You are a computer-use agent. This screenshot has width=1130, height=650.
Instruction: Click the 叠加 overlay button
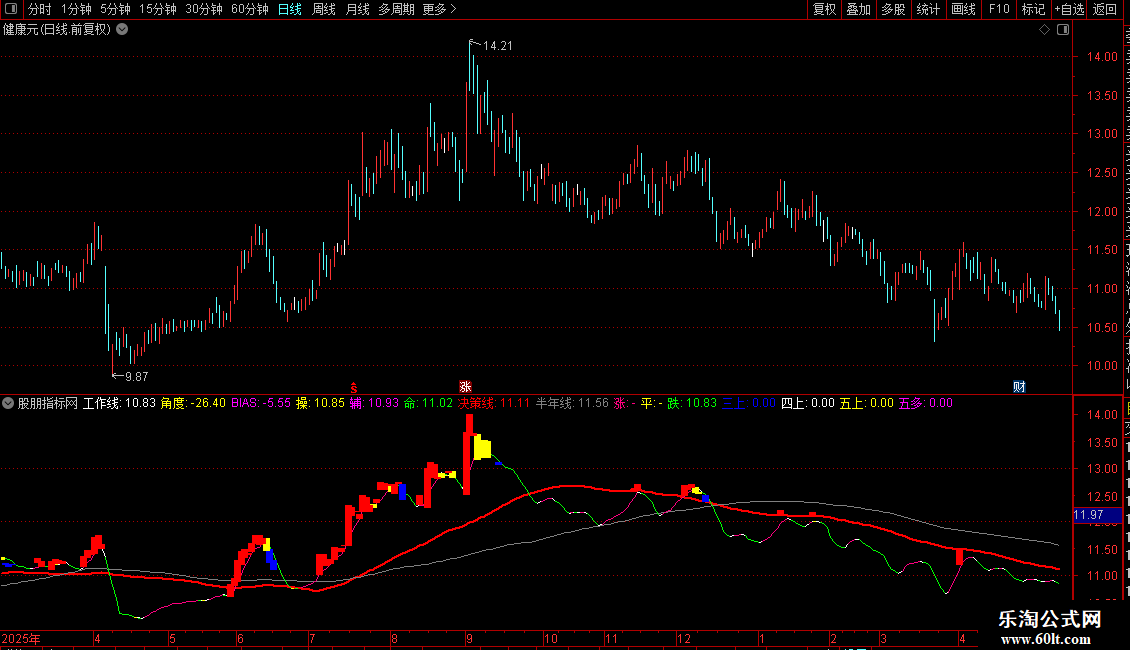tap(858, 9)
